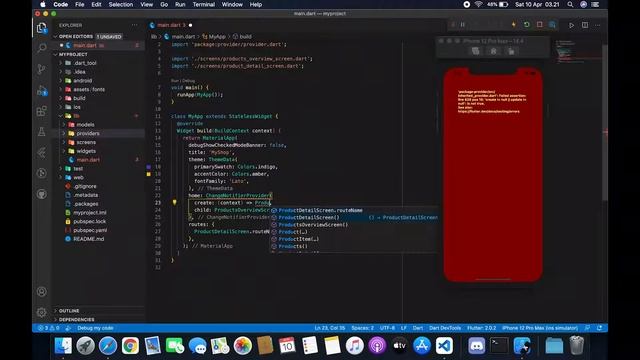Open the Run and Debug view
The image size is (640, 360).
coord(42,90)
